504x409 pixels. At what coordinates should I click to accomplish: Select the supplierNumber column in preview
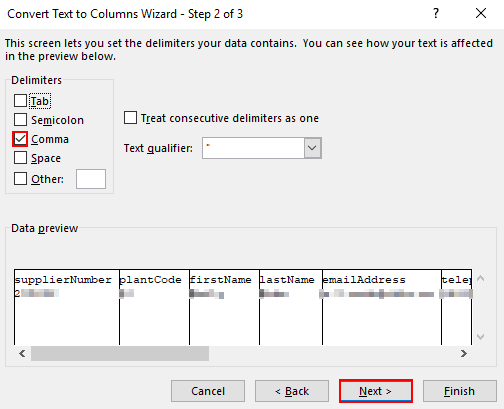tap(67, 307)
